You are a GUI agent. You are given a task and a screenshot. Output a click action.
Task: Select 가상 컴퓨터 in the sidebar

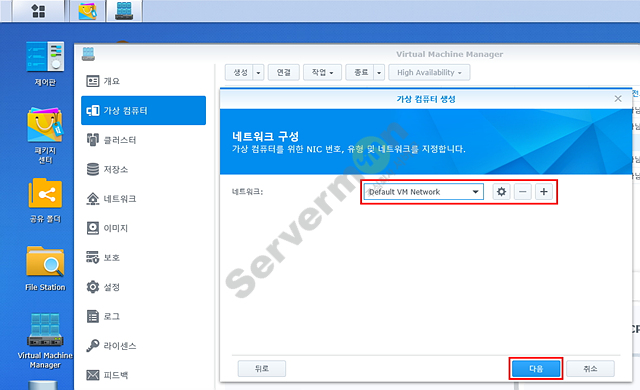[x=143, y=111]
